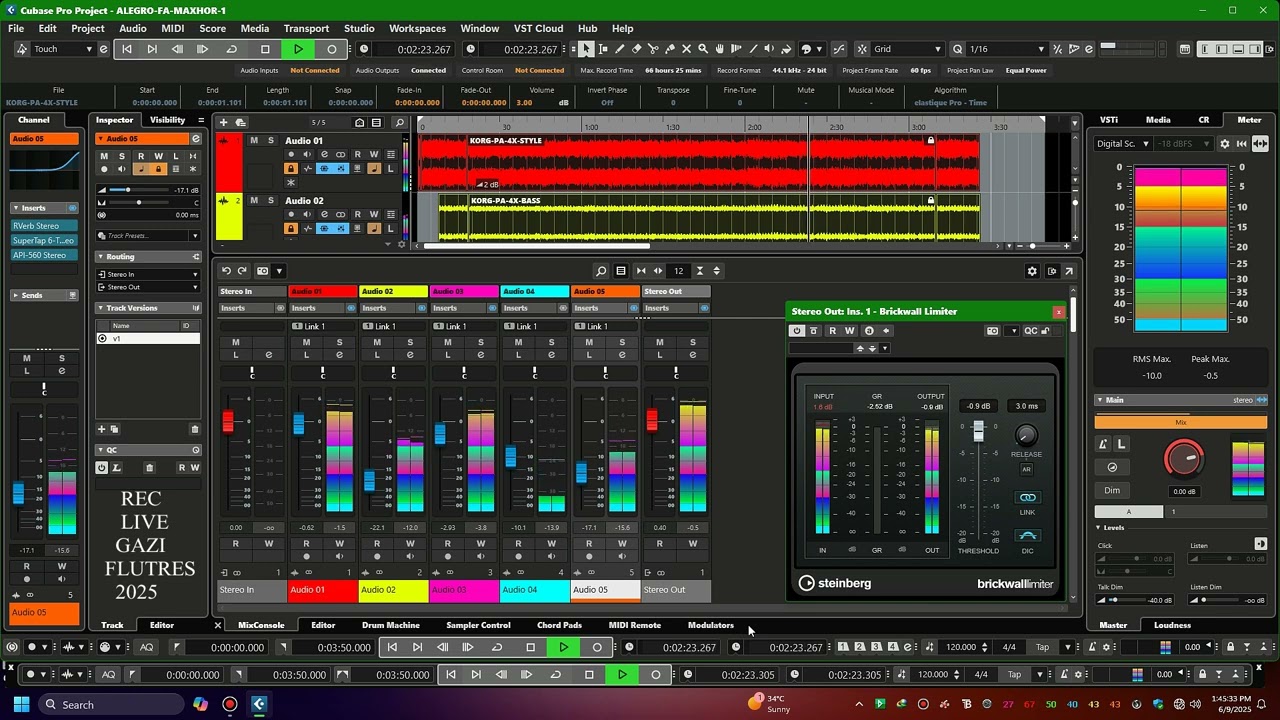Select the Erase tool
The width and height of the screenshot is (1280, 720).
click(x=637, y=49)
